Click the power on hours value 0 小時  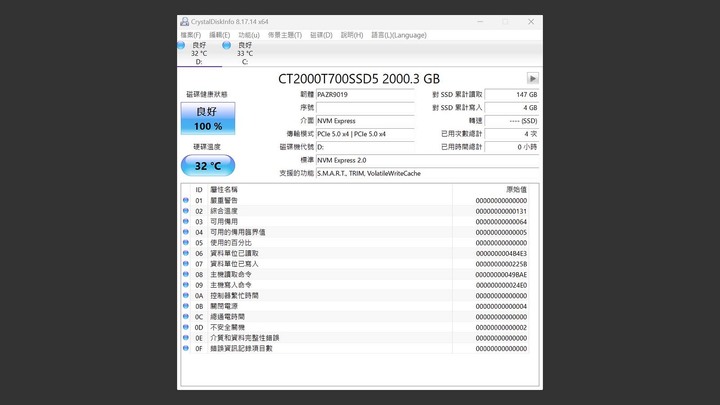pyautogui.click(x=512, y=147)
